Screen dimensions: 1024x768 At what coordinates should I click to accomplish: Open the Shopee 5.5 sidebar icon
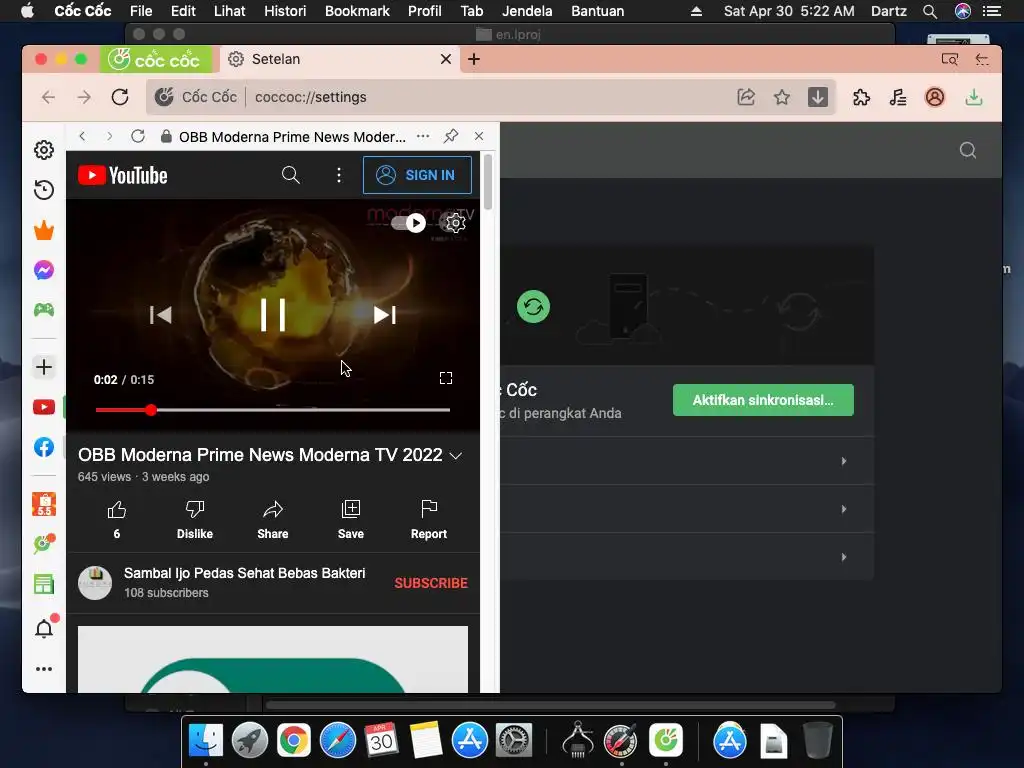click(44, 504)
